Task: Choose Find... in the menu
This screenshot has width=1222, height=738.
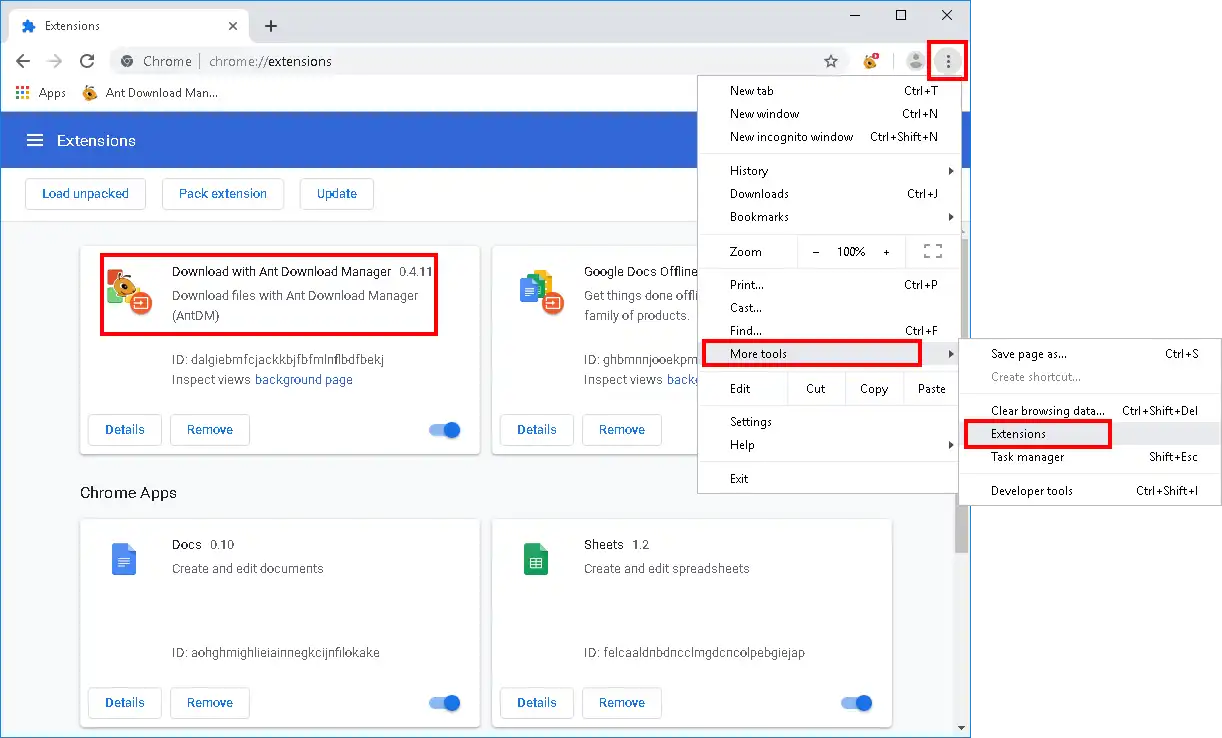Action: [829, 331]
